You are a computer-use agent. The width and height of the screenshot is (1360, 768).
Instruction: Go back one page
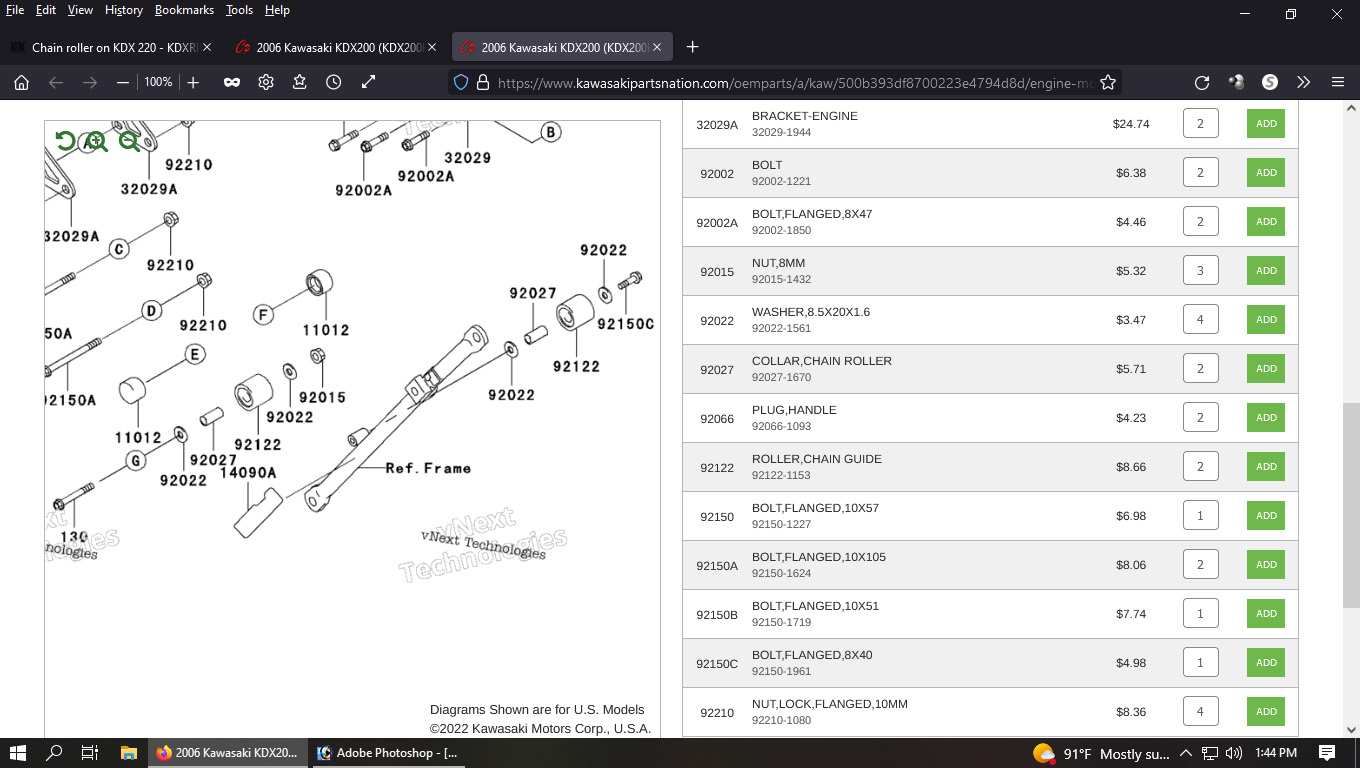[56, 83]
